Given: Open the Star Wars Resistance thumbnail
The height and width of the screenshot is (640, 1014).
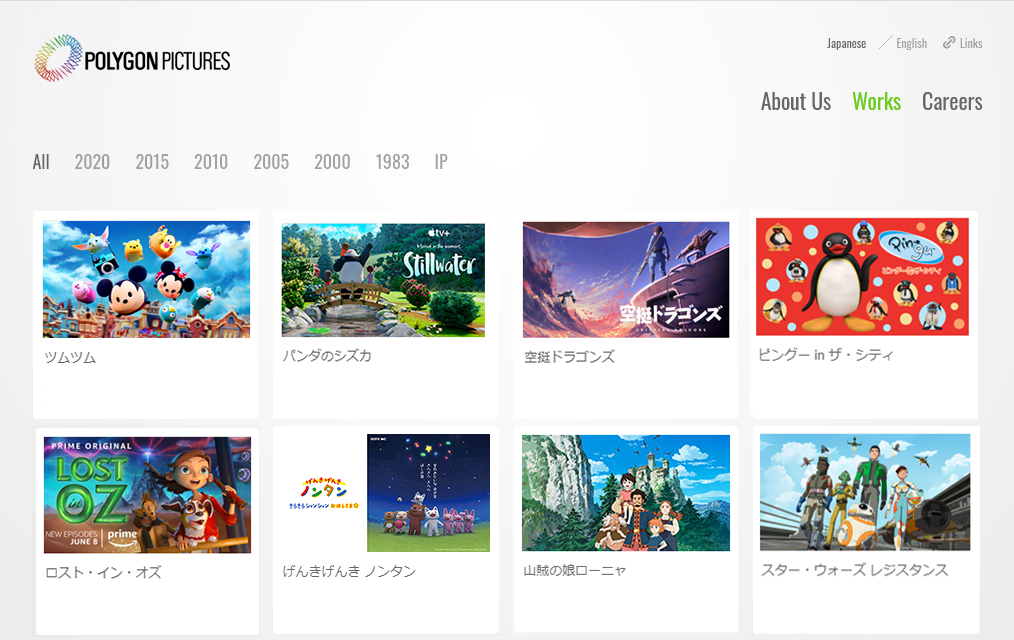Looking at the screenshot, I should point(865,493).
